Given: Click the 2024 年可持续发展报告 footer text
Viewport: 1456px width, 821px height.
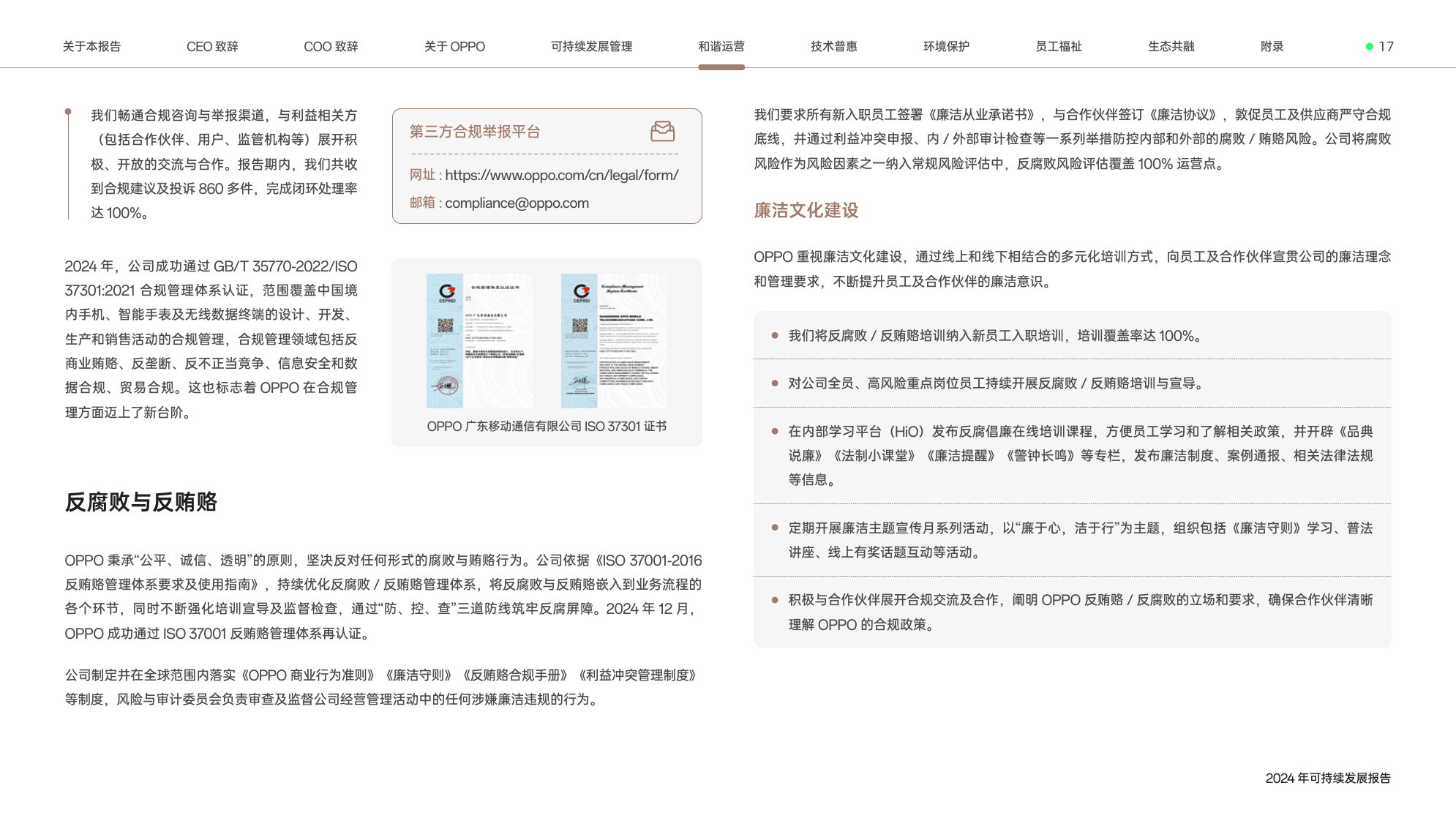Looking at the screenshot, I should point(1328,778).
